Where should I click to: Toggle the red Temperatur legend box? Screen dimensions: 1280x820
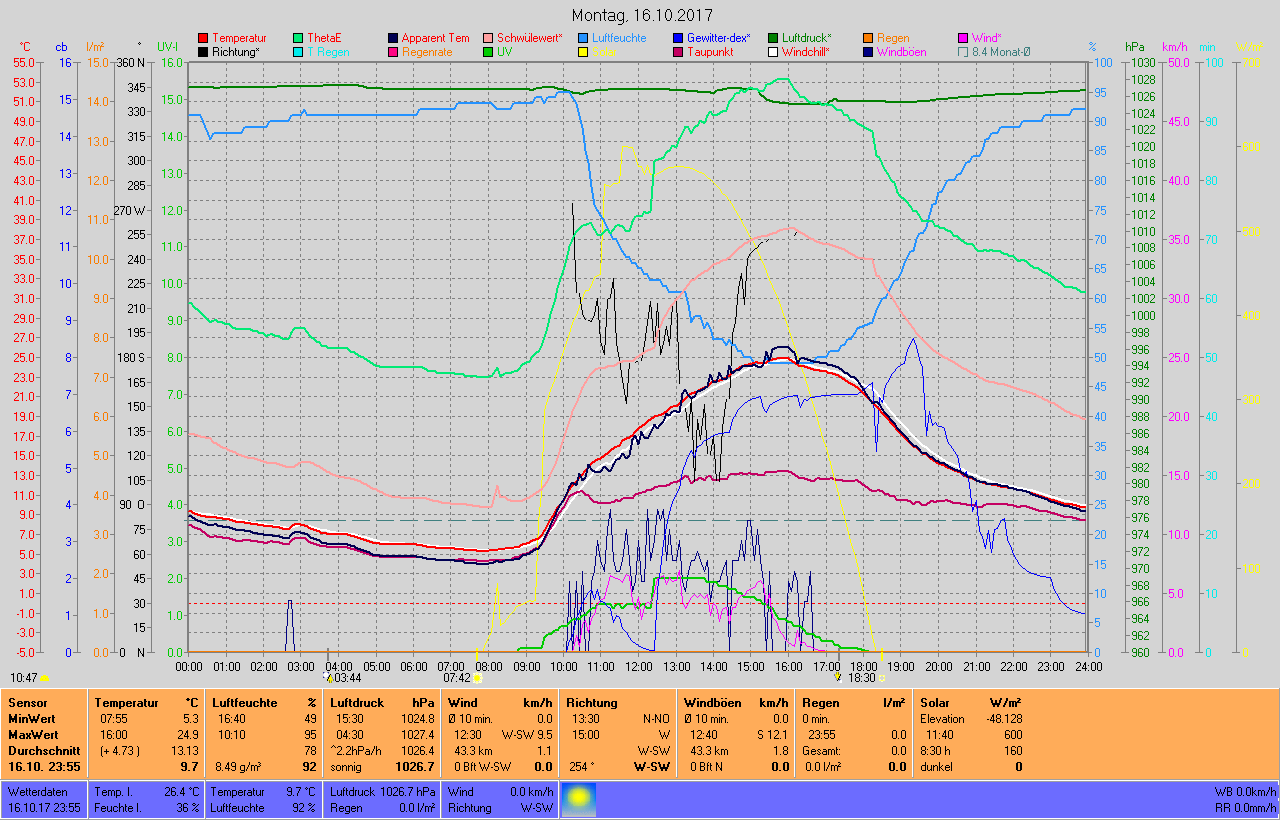pos(203,38)
